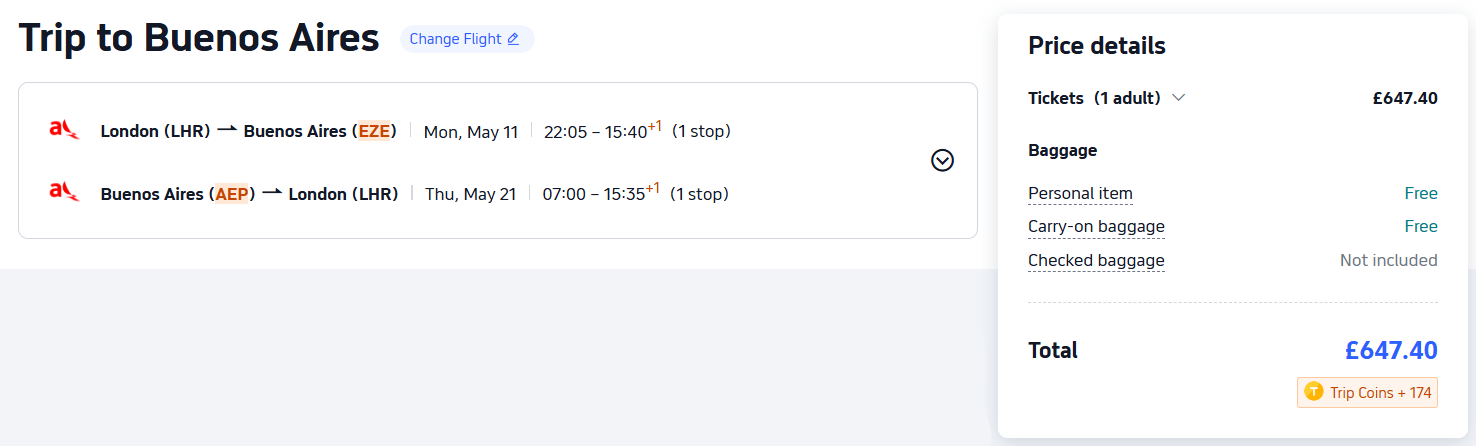This screenshot has height=446, width=1476.
Task: Click the Carry-on baggage link
Action: pos(1096,227)
